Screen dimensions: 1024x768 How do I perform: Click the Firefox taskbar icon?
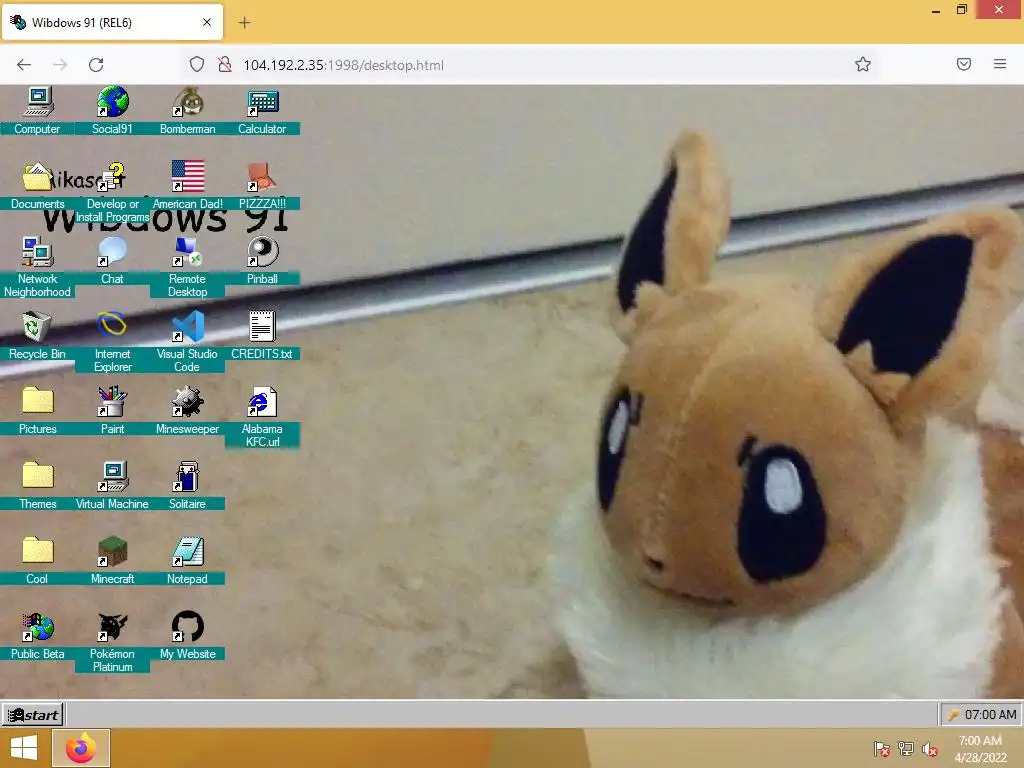coord(81,748)
